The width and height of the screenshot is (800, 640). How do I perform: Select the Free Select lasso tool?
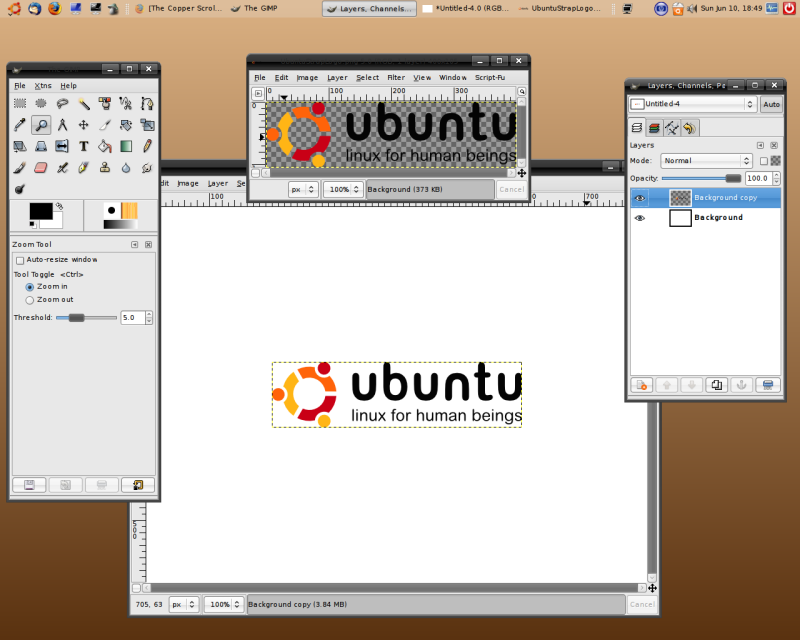62,104
